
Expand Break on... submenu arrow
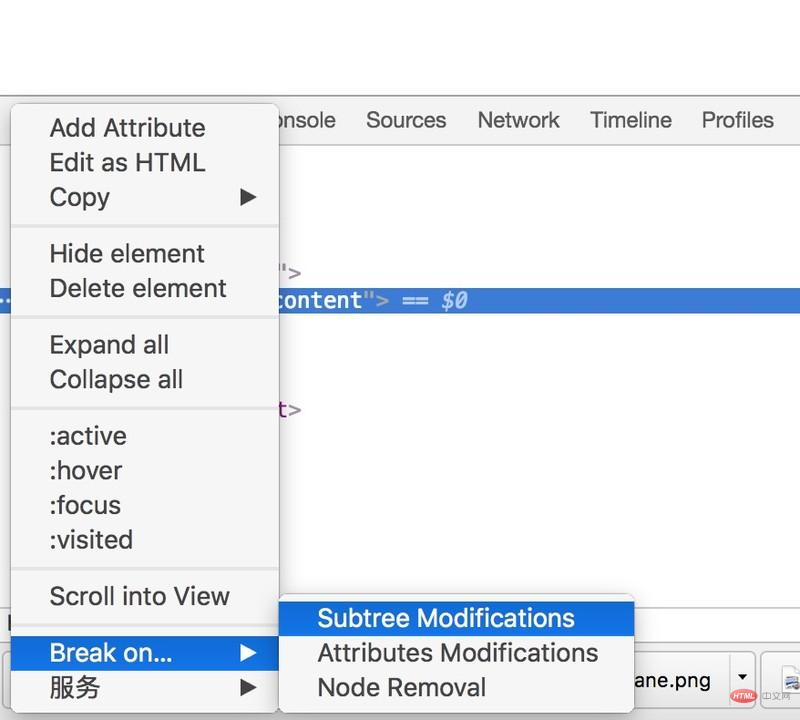(x=248, y=653)
